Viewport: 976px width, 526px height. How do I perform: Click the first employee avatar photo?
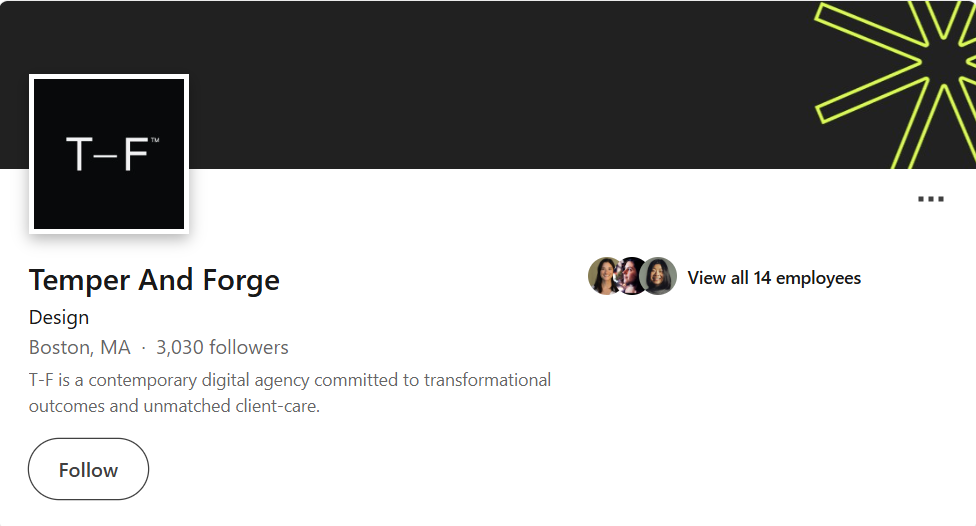[x=604, y=276]
